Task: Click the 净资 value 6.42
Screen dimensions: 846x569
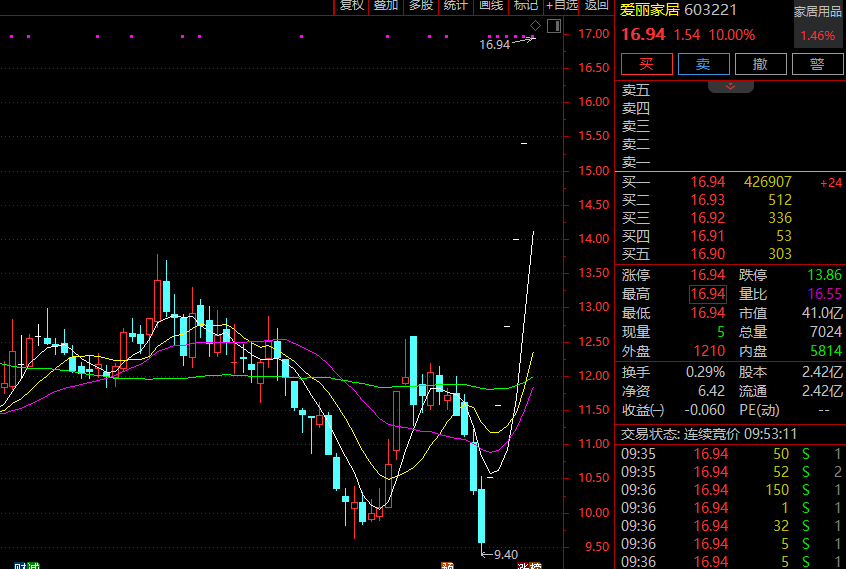Action: pos(712,391)
